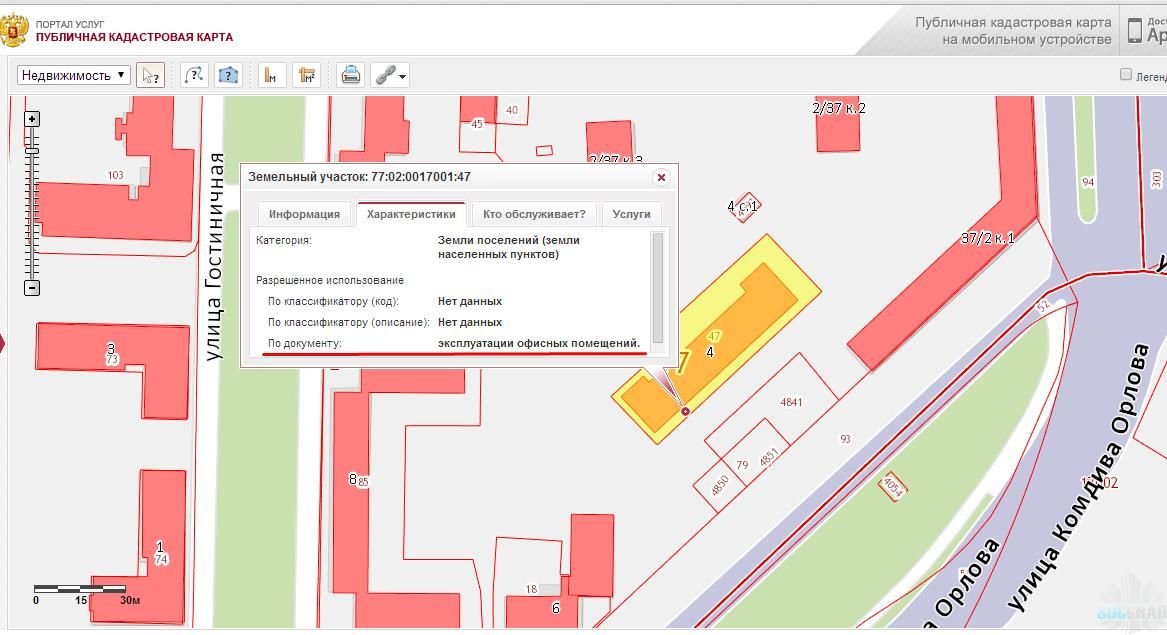Activate the identify-by-polygon query tool
Viewport: 1167px width, 635px height.
click(229, 75)
